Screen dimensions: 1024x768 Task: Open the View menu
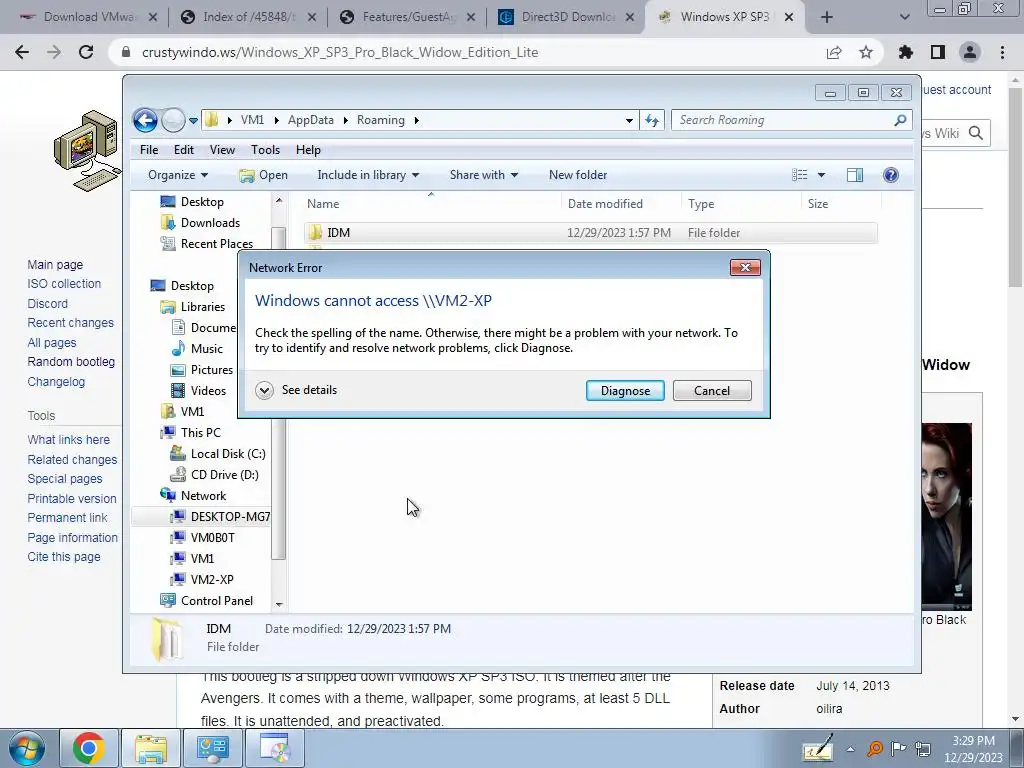coord(222,150)
